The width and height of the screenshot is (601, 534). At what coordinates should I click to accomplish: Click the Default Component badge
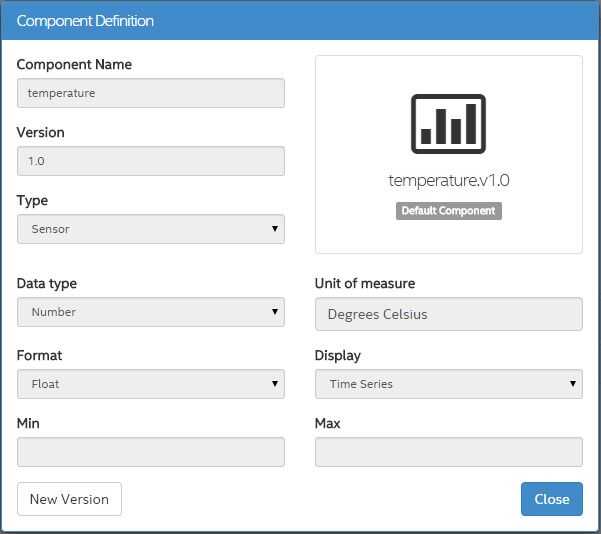448,211
